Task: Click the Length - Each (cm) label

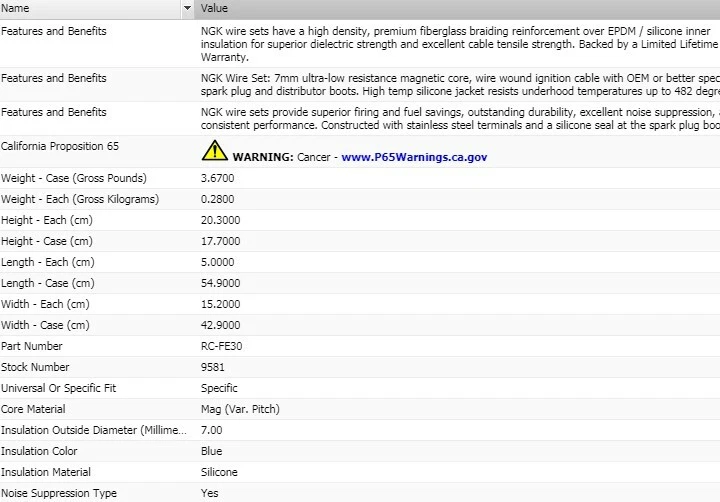Action: click(47, 262)
